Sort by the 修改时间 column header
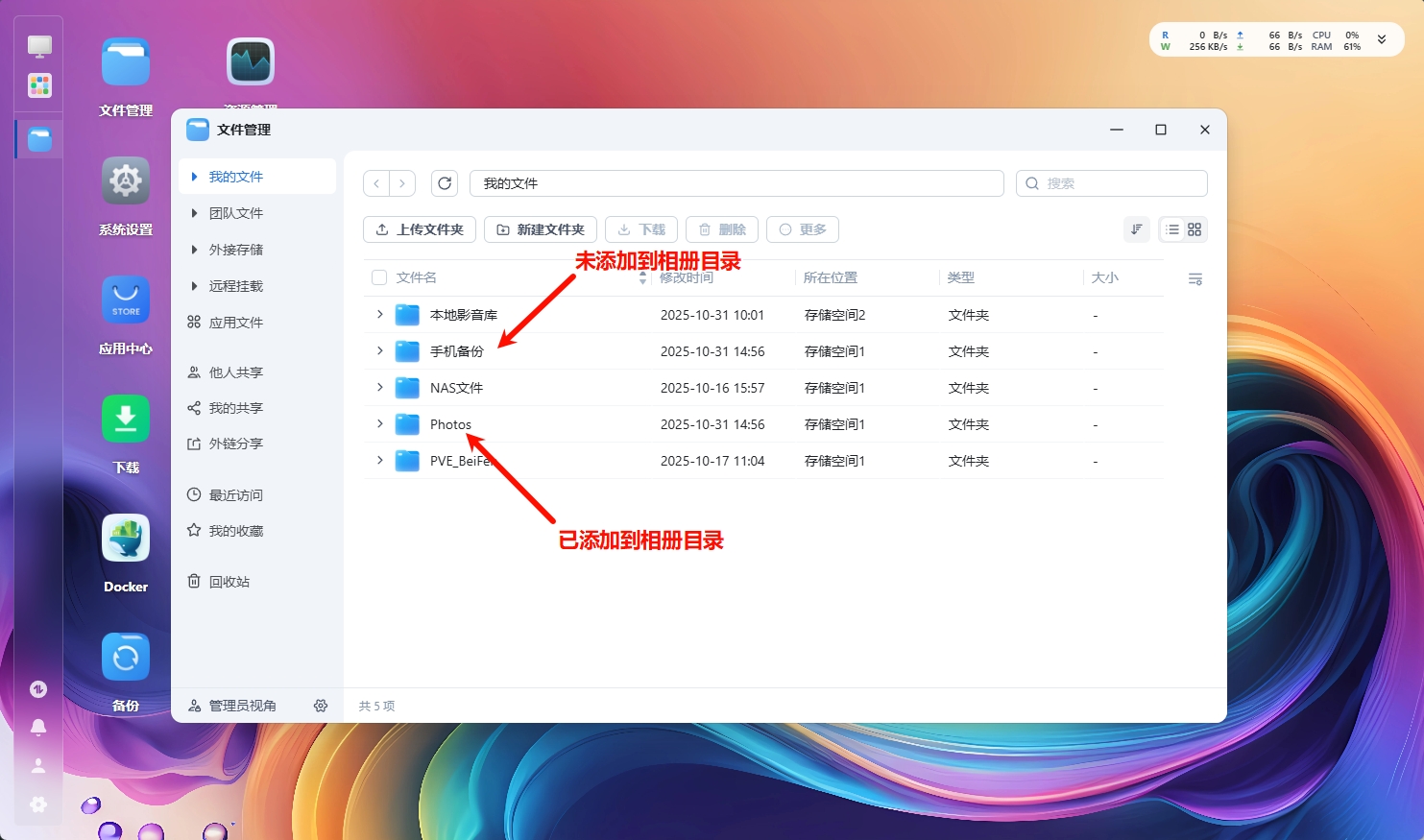 click(687, 277)
